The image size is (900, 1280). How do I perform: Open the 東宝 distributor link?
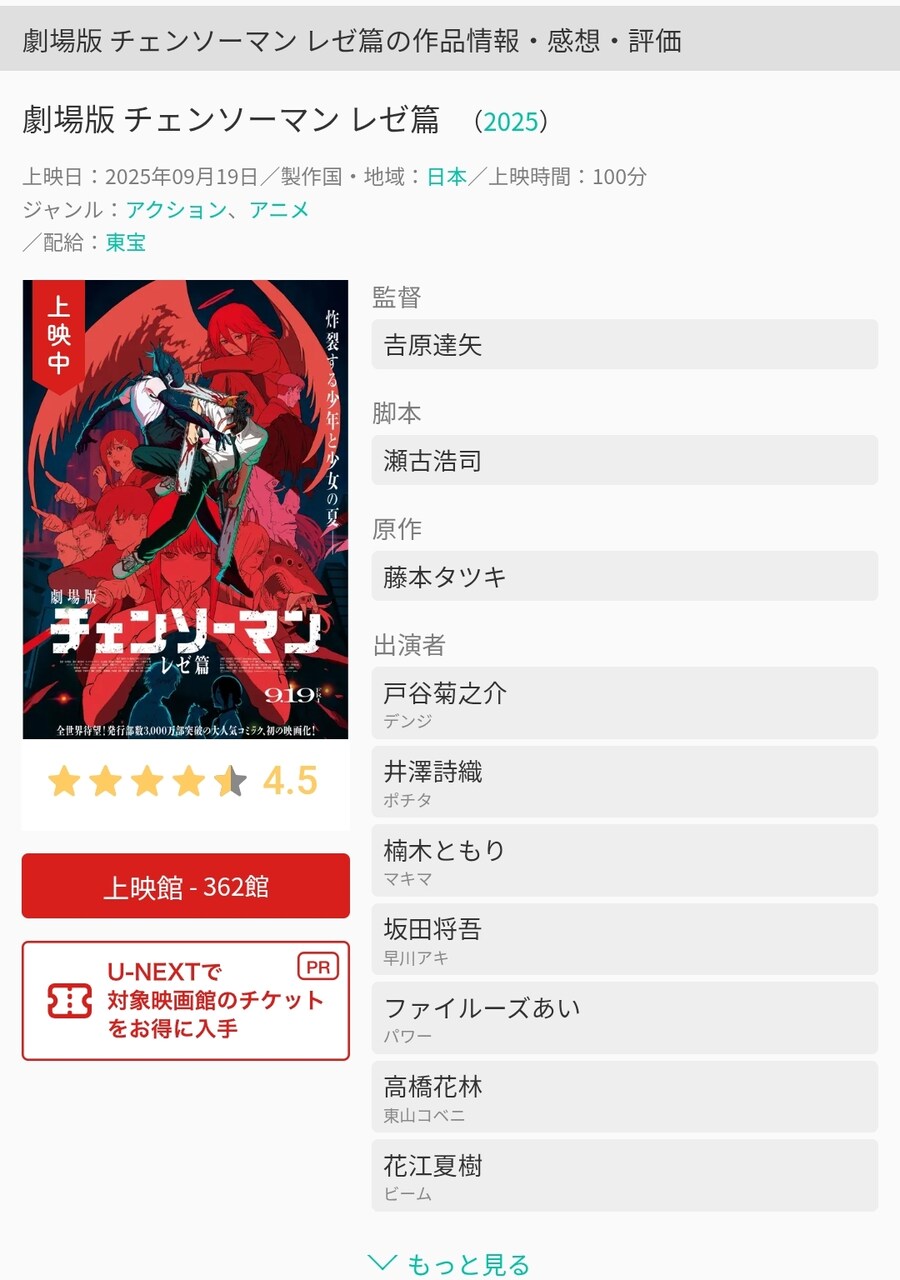pos(126,242)
